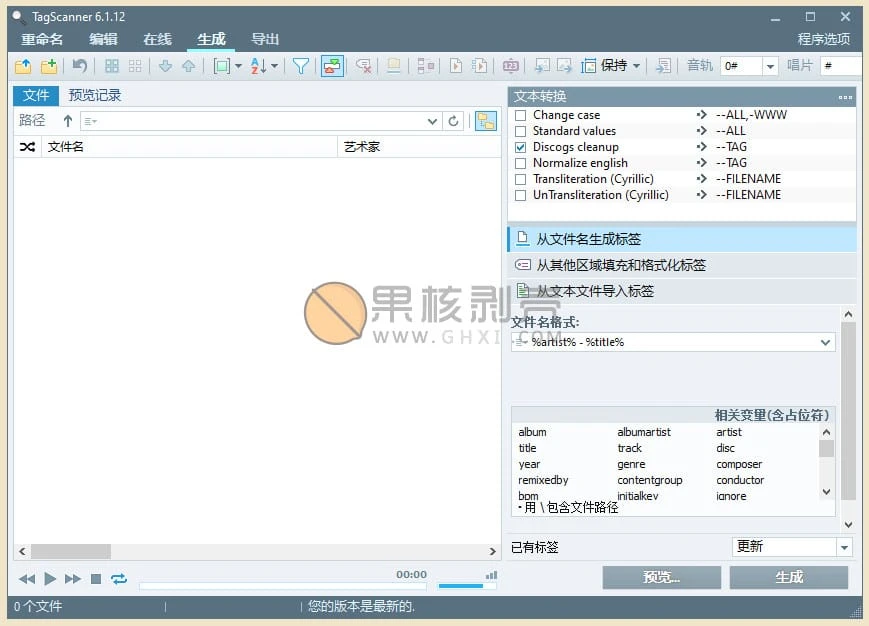This screenshot has height=626, width=869.
Task: Enable the Change case checkbox
Action: [x=520, y=115]
